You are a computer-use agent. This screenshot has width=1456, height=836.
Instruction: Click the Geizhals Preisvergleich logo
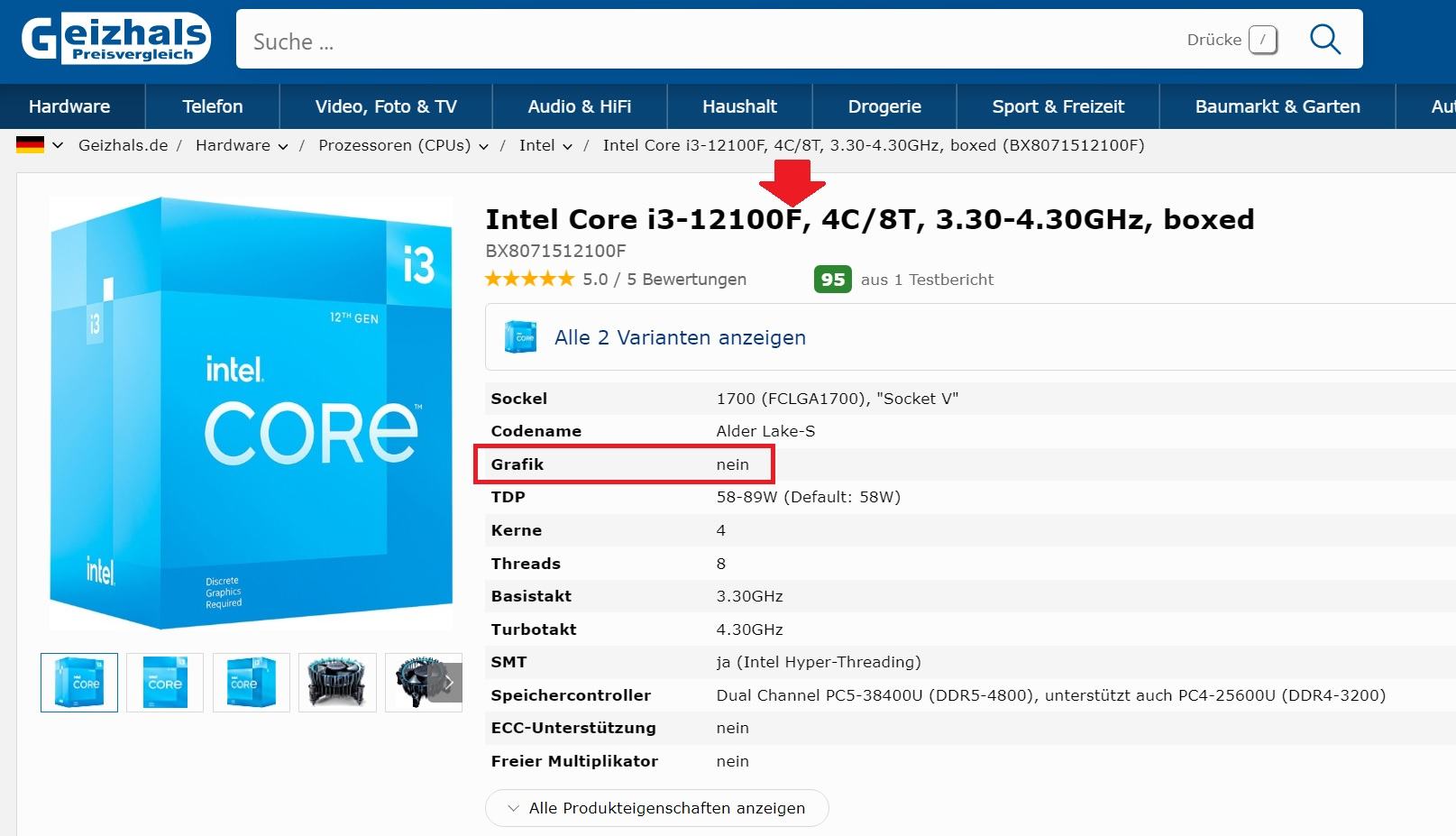coord(116,38)
